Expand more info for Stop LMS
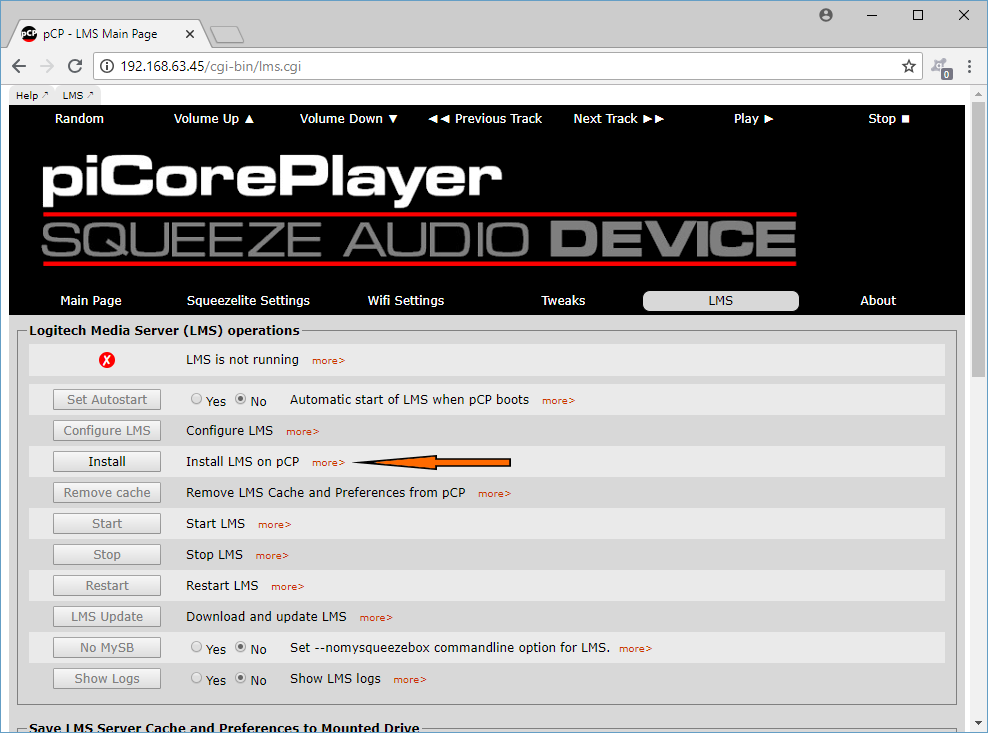Screen dimensions: 988x733 pyautogui.click(x=272, y=555)
